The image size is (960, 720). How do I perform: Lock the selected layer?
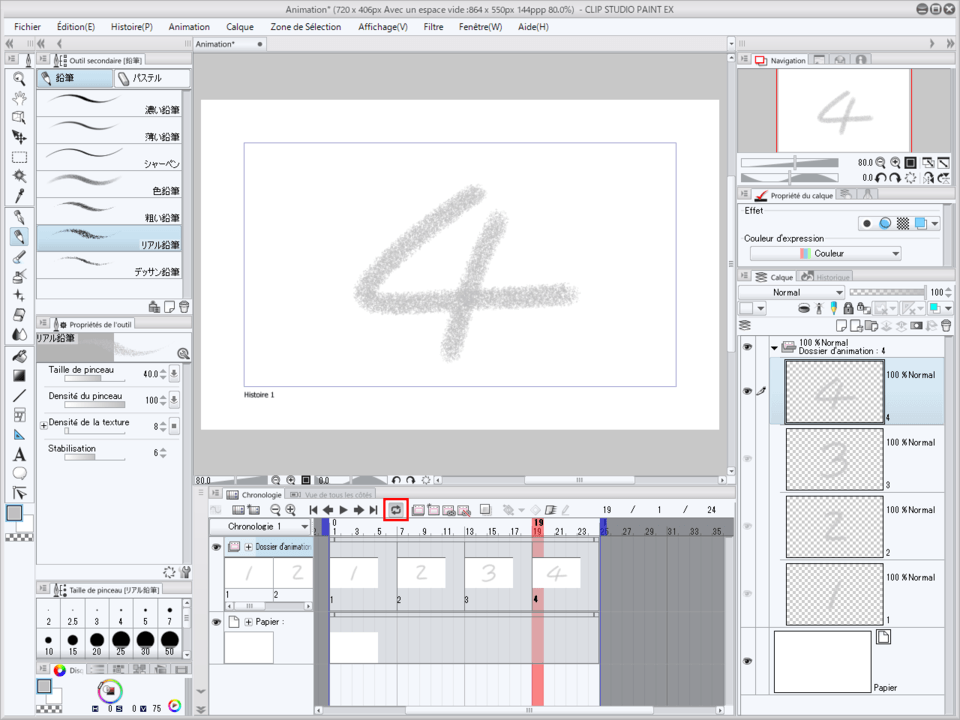point(849,309)
